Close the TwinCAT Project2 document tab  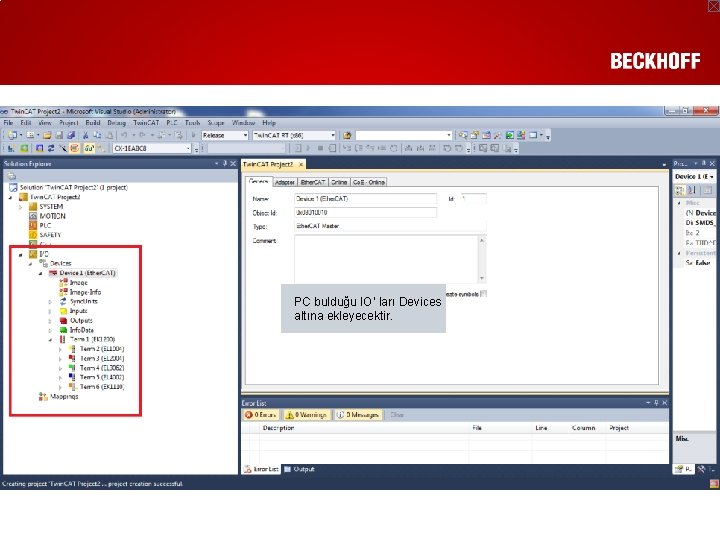pos(301,164)
